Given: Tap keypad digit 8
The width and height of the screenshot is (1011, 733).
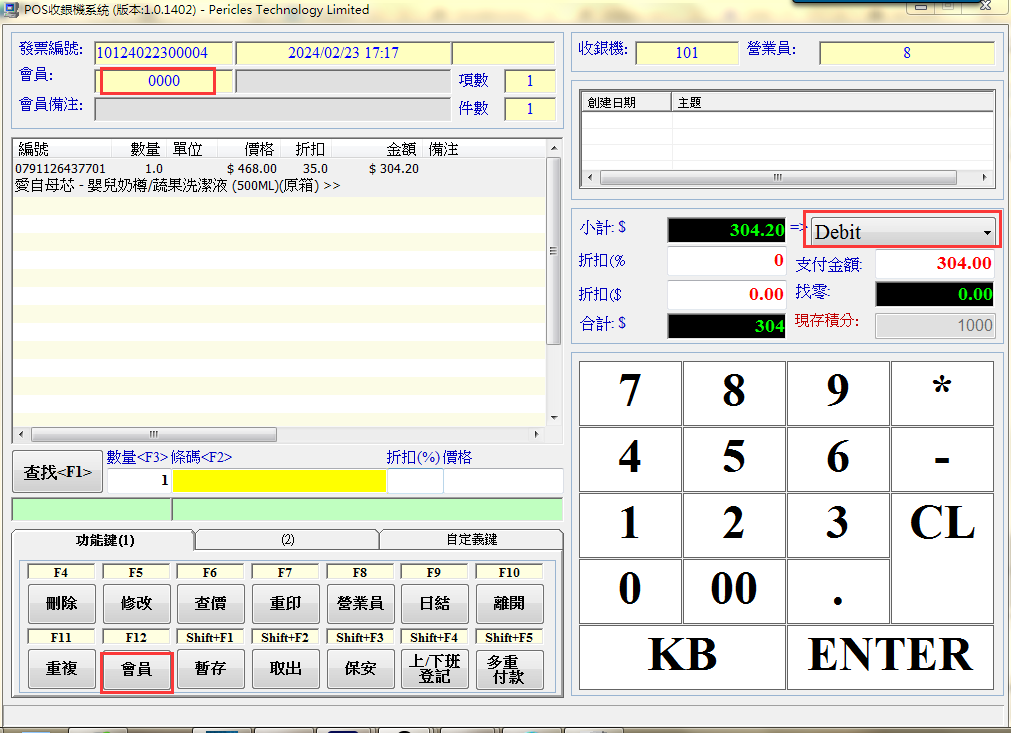Looking at the screenshot, I should (x=734, y=393).
